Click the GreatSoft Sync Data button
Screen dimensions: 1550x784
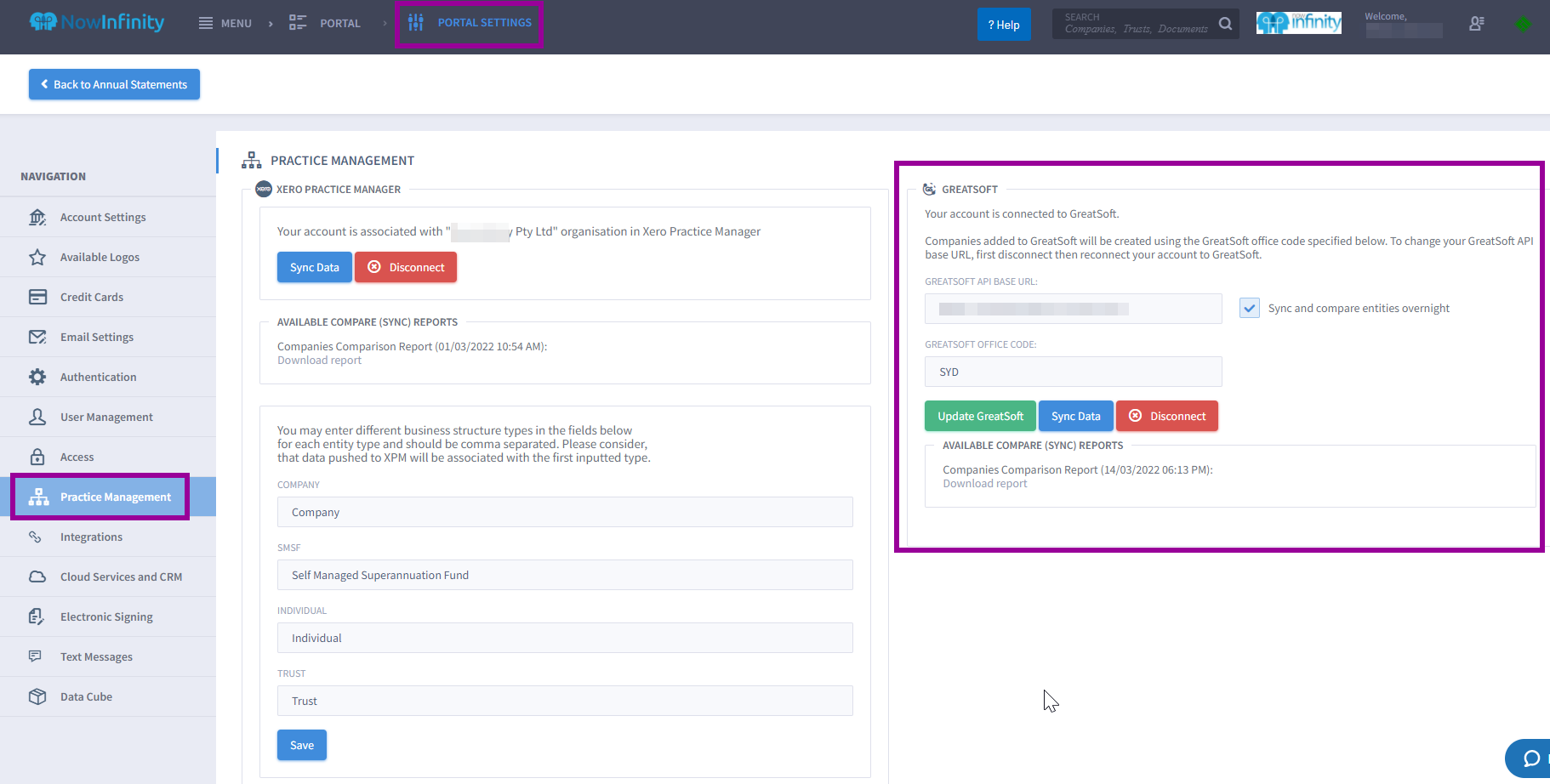pos(1075,416)
